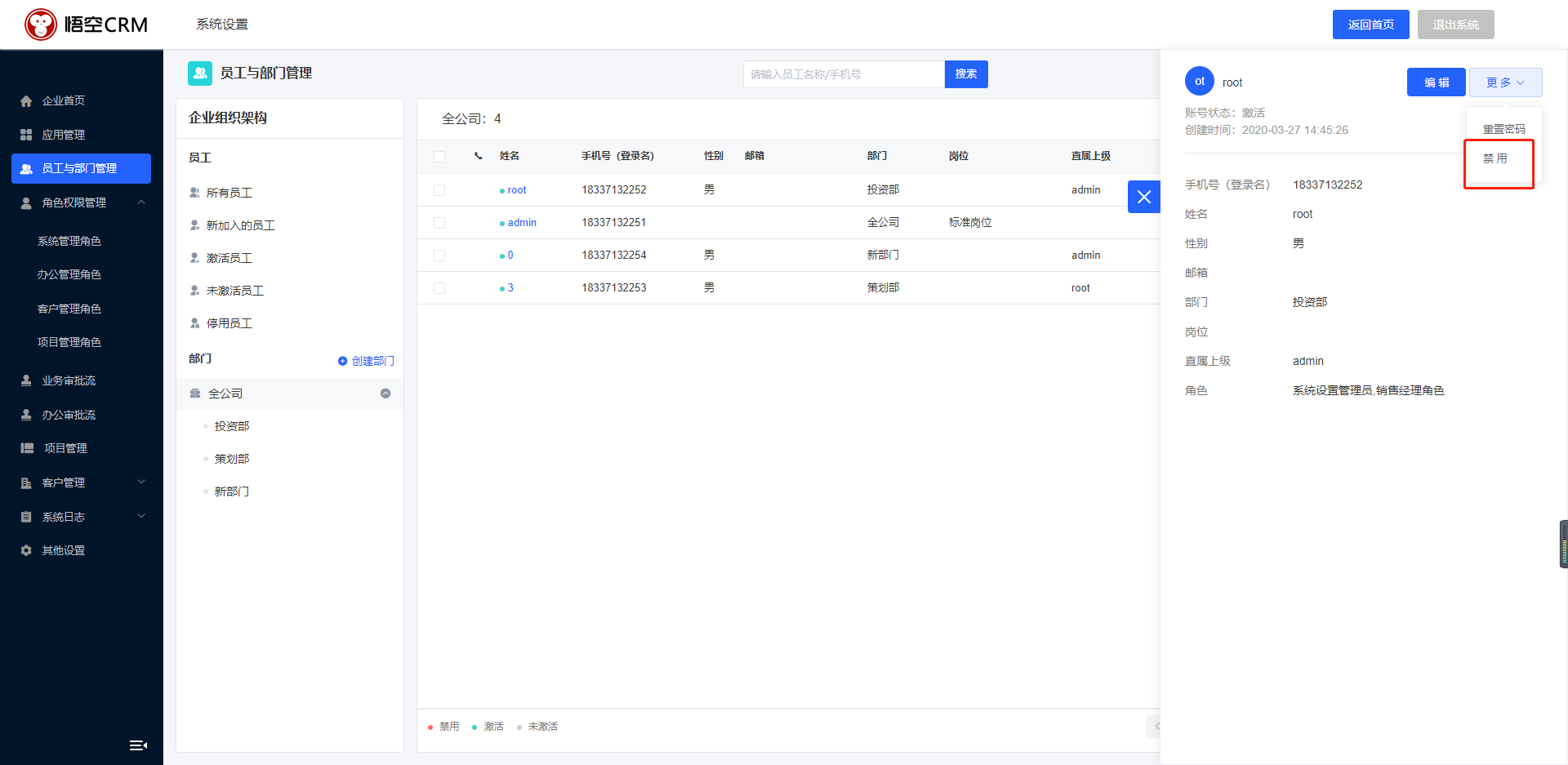Focus the employee name/phone search field
Screen dimensions: 1568x765
tap(844, 74)
